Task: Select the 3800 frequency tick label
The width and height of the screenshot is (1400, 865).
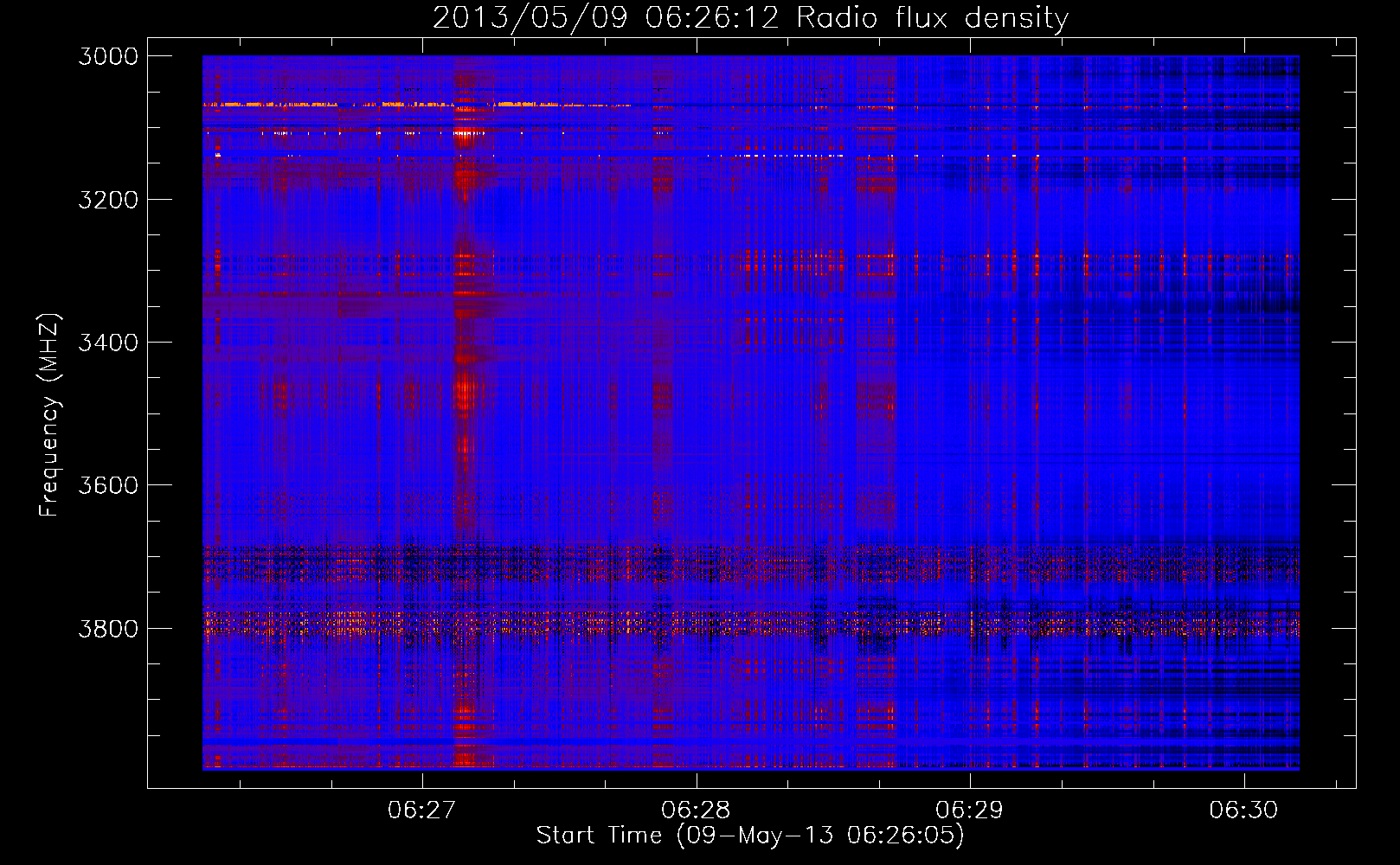Action: (108, 628)
